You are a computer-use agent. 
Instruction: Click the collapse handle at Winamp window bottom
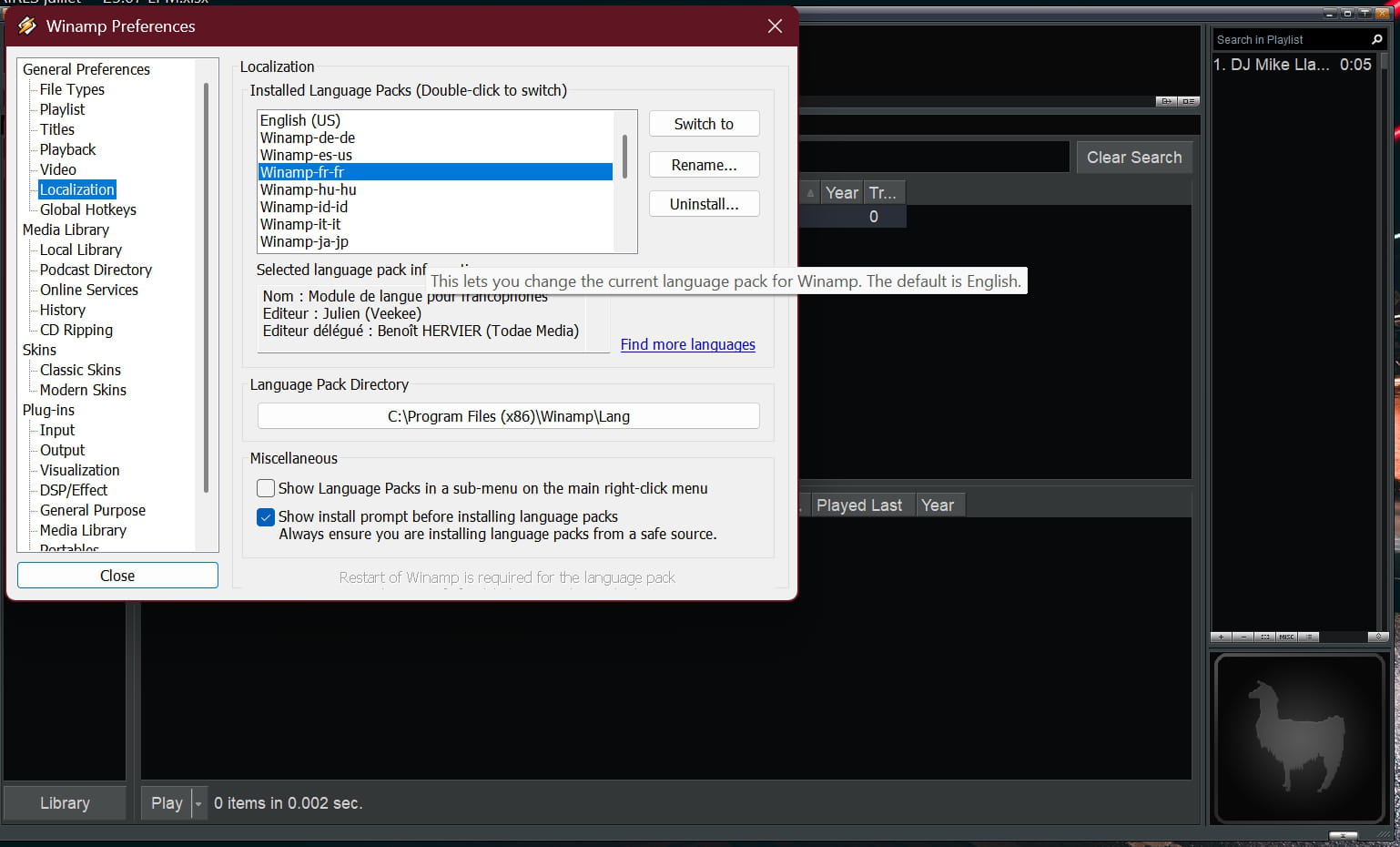[x=1343, y=835]
